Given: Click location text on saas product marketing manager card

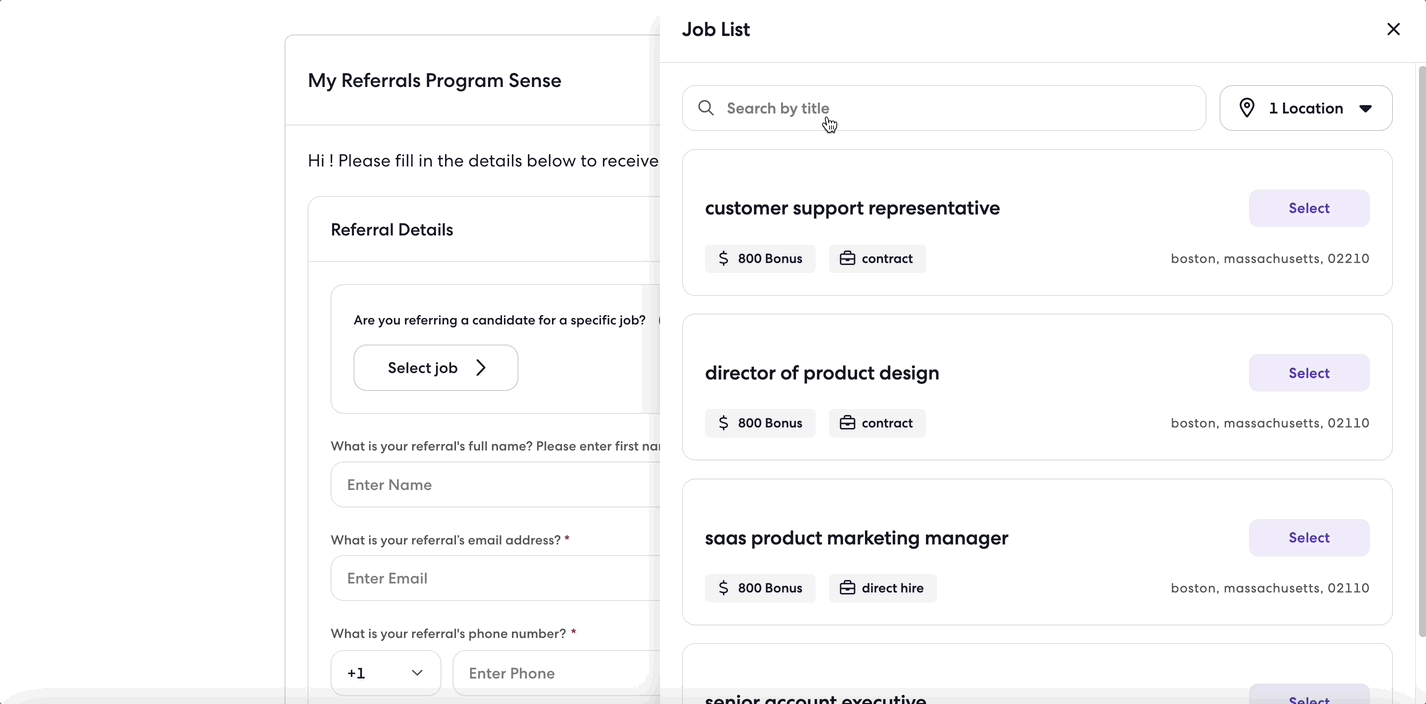Looking at the screenshot, I should (1270, 588).
